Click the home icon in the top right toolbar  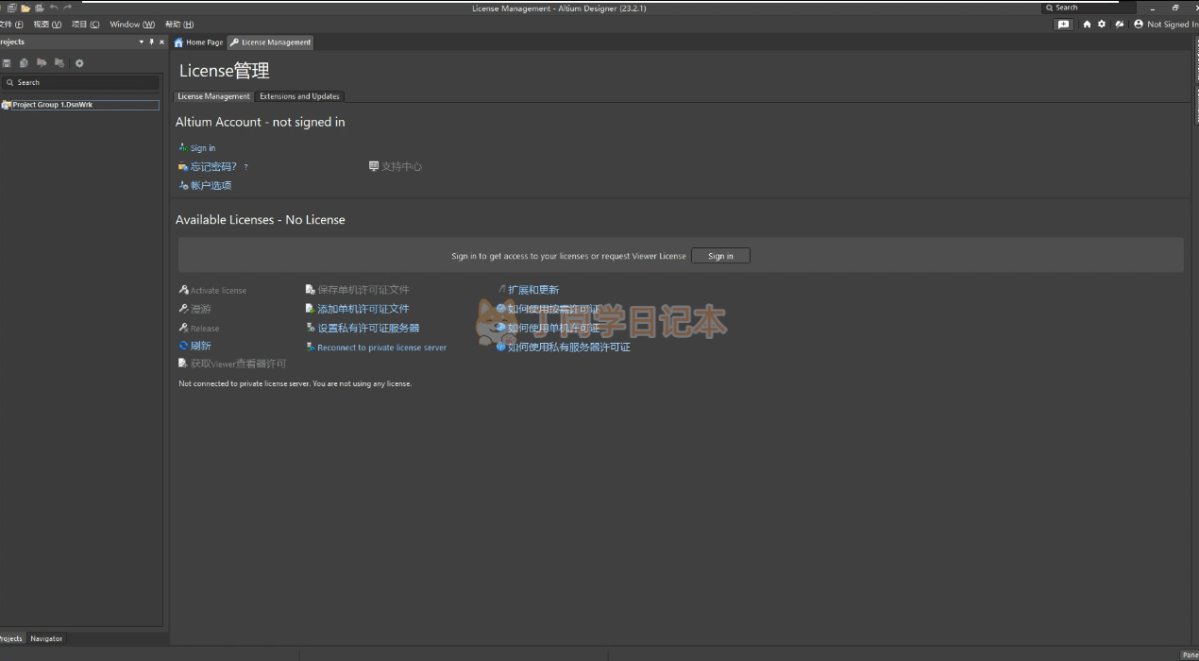click(1087, 24)
